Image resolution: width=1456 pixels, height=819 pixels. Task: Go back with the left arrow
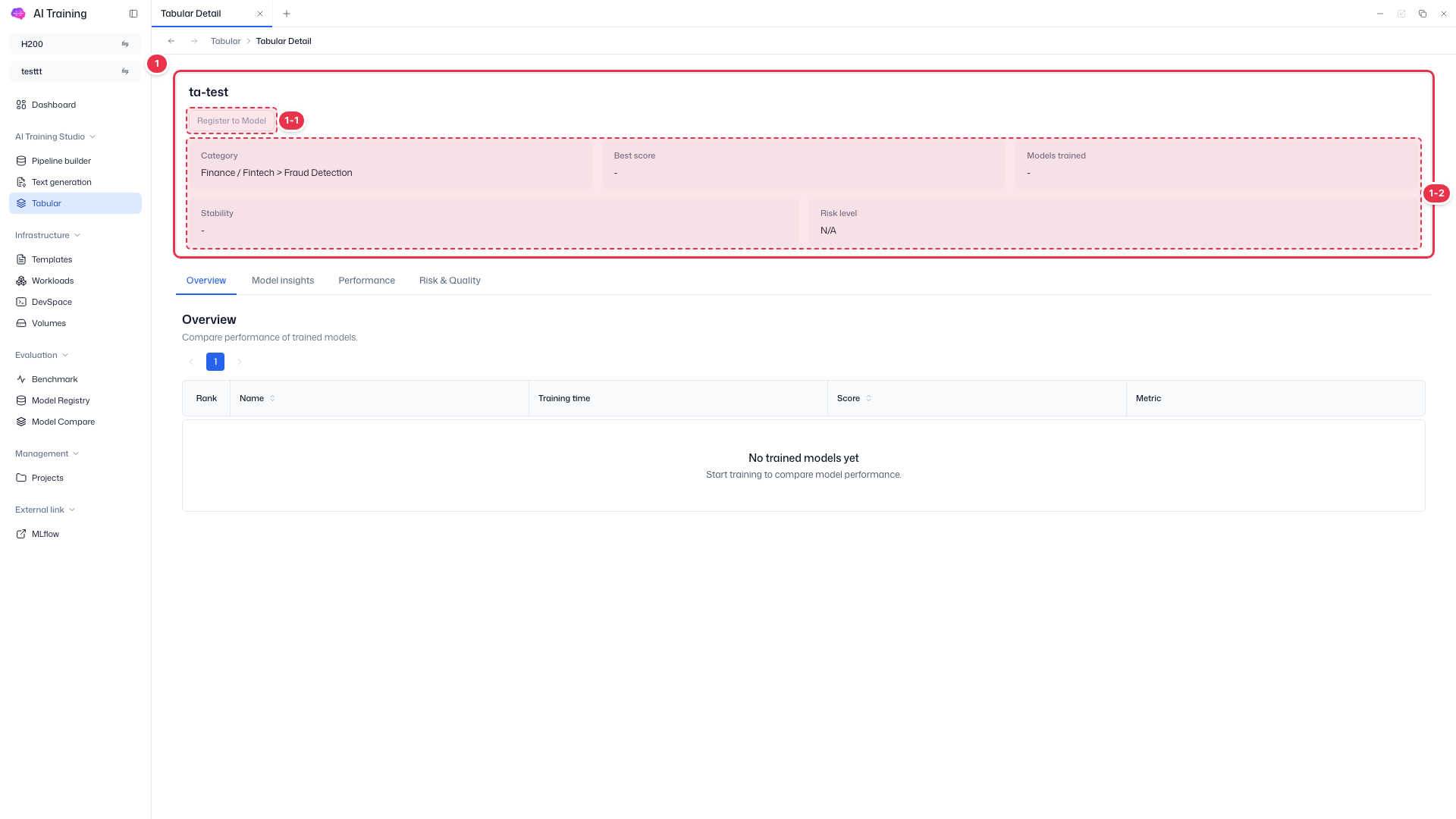tap(171, 41)
